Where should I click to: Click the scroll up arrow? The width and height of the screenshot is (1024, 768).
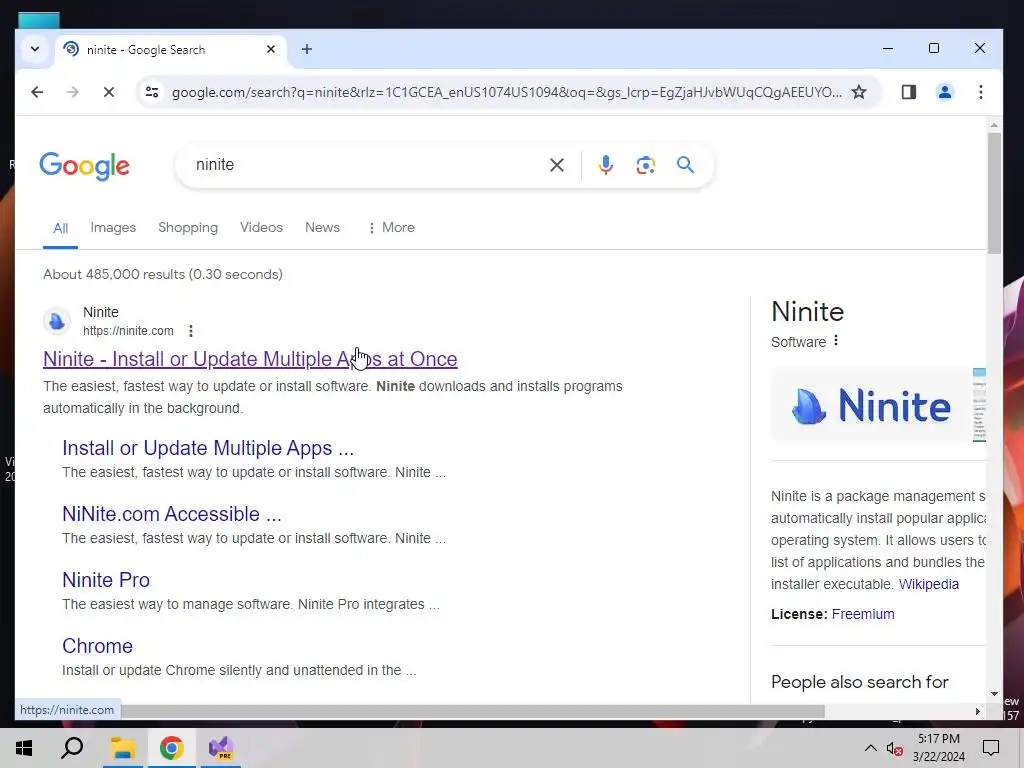point(994,125)
